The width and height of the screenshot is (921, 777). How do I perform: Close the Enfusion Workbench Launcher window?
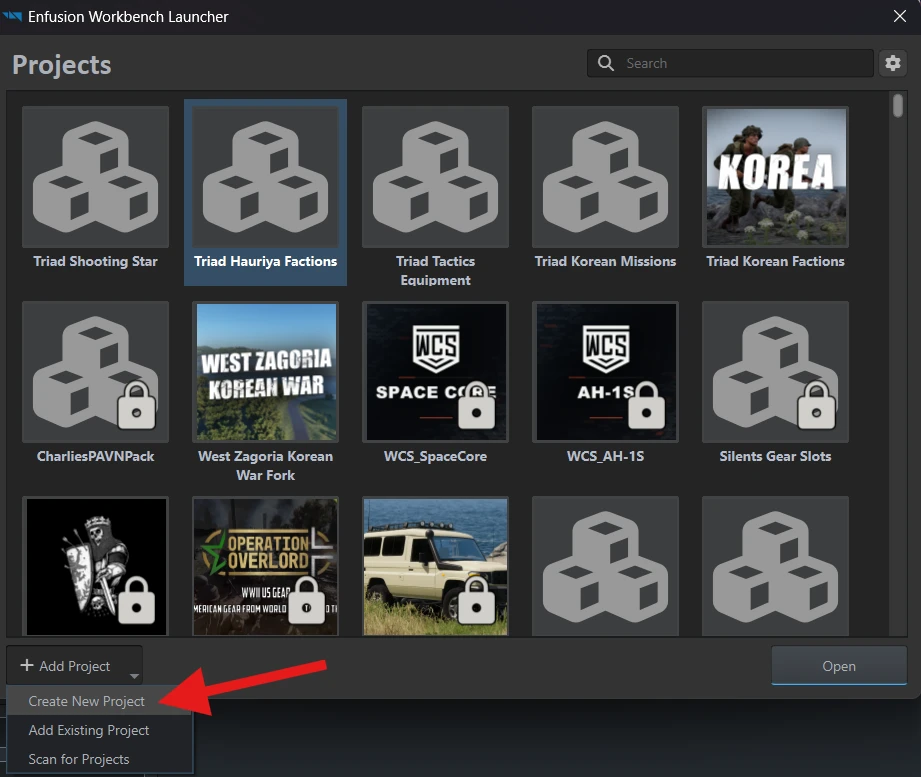click(x=900, y=16)
